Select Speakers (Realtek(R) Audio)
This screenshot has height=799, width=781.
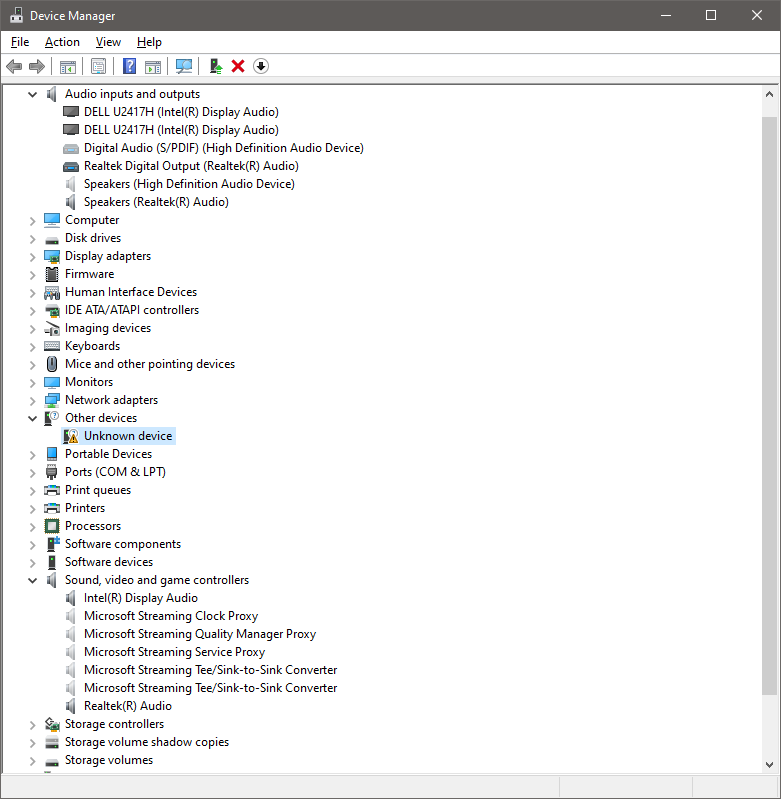[x=156, y=202]
